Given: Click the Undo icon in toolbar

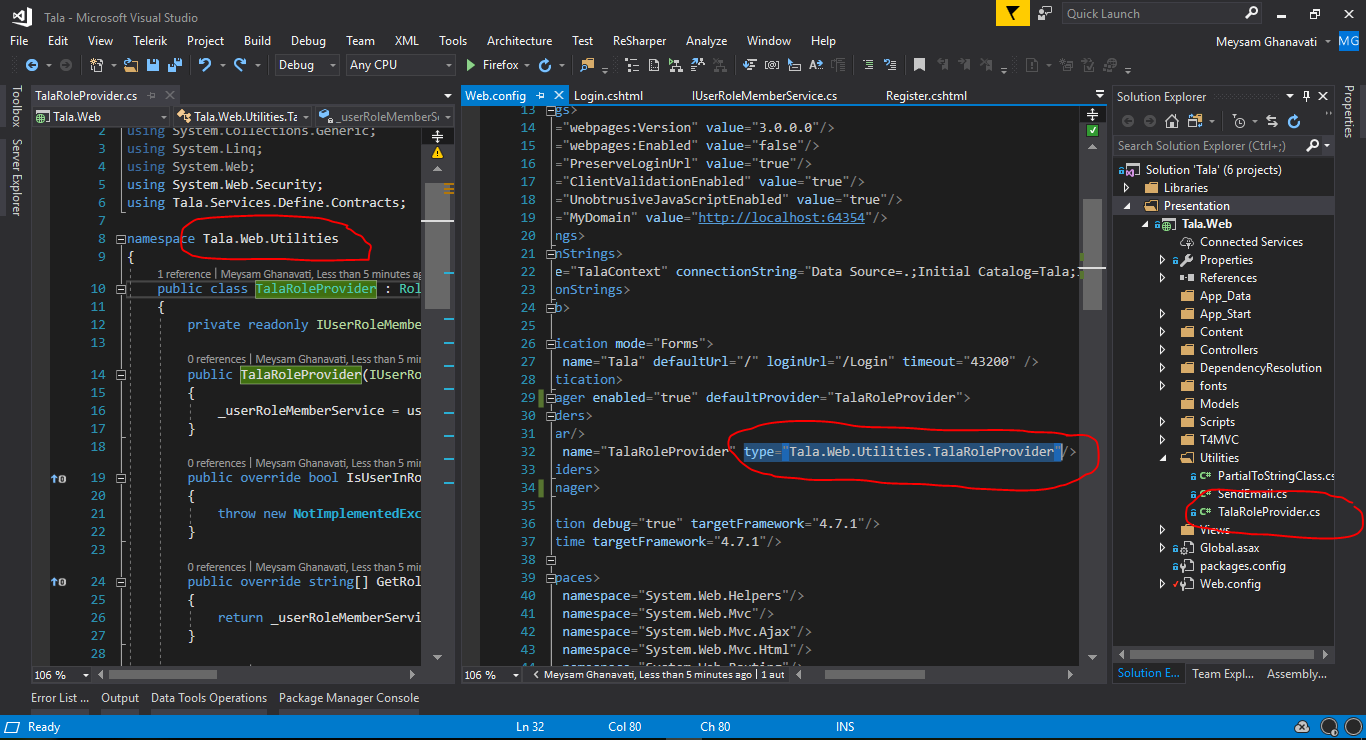Looking at the screenshot, I should [x=205, y=65].
